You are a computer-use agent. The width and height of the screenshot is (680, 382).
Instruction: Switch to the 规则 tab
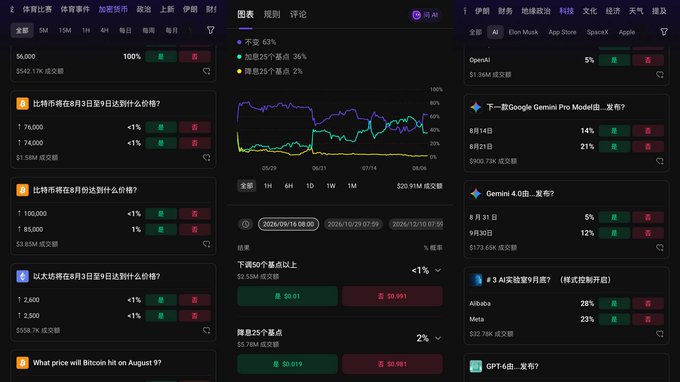(x=272, y=15)
